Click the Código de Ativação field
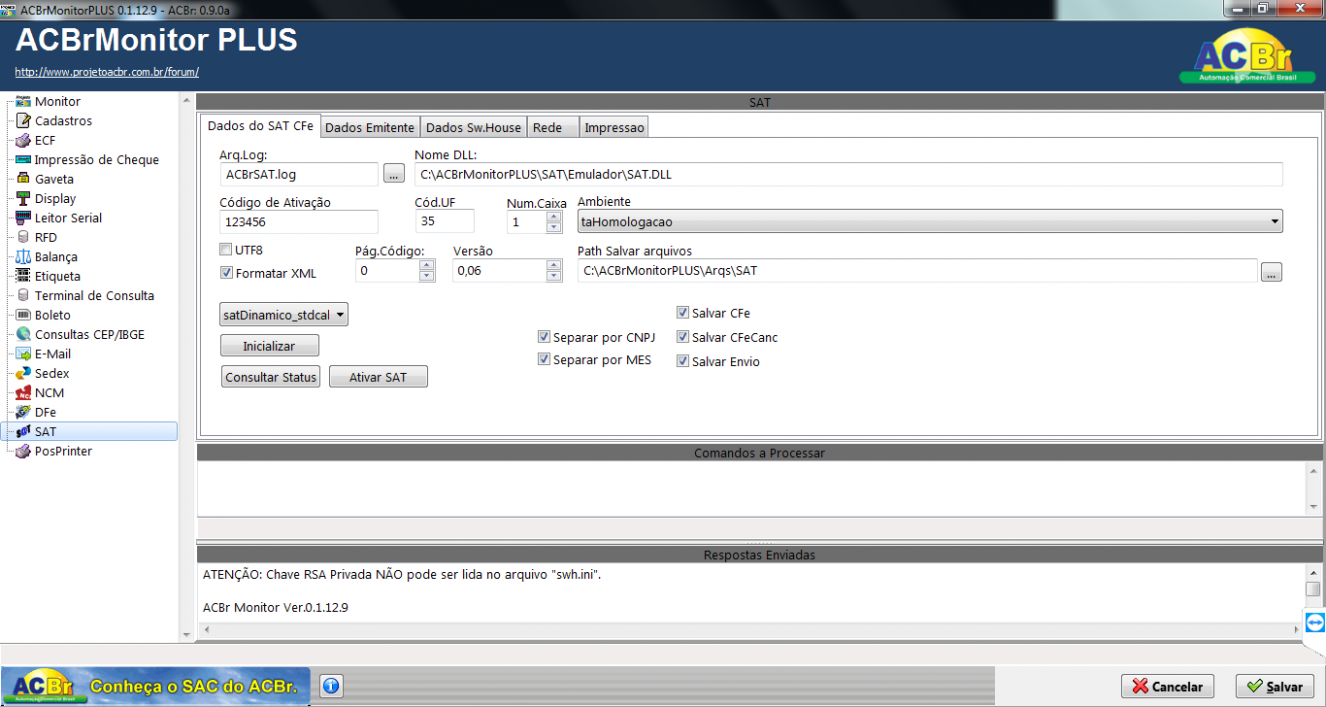 coord(299,222)
